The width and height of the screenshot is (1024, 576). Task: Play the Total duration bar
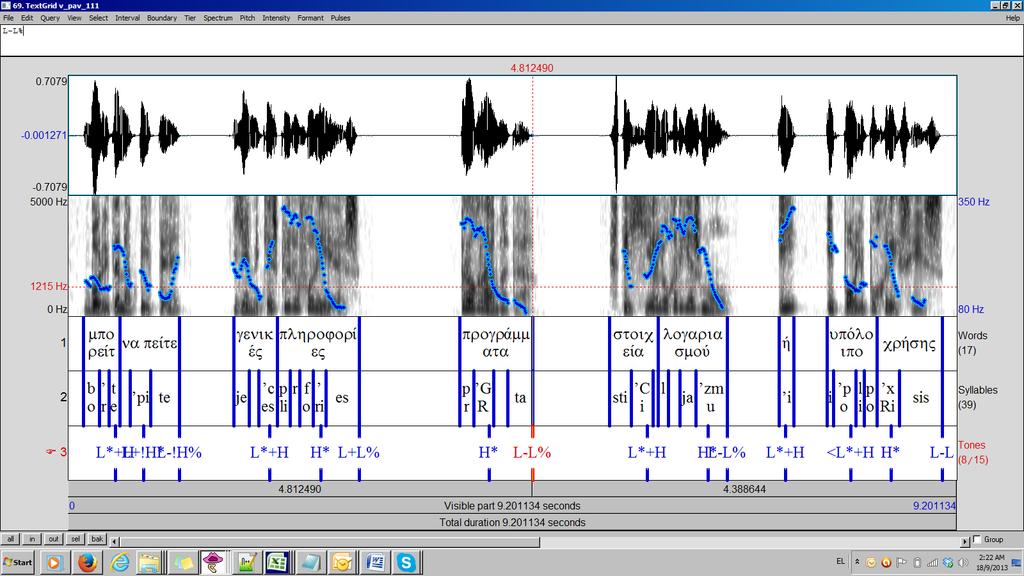click(512, 522)
